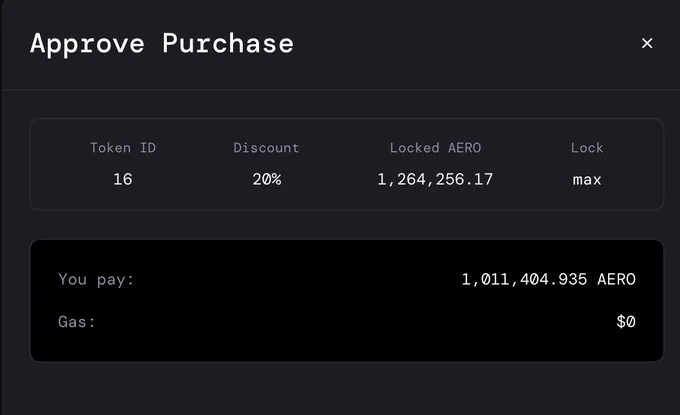Close the Approve Purchase dialog
Viewport: 680px width, 415px height.
(647, 43)
